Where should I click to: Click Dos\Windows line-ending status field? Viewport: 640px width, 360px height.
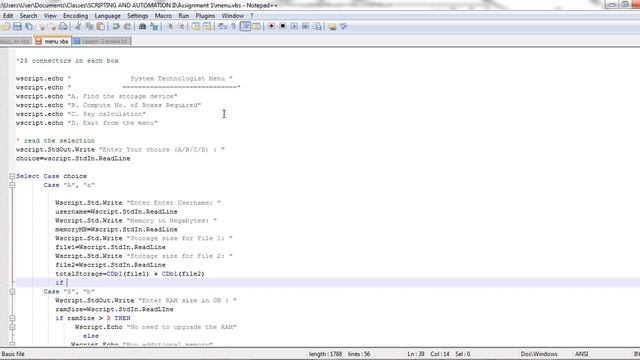539,354
